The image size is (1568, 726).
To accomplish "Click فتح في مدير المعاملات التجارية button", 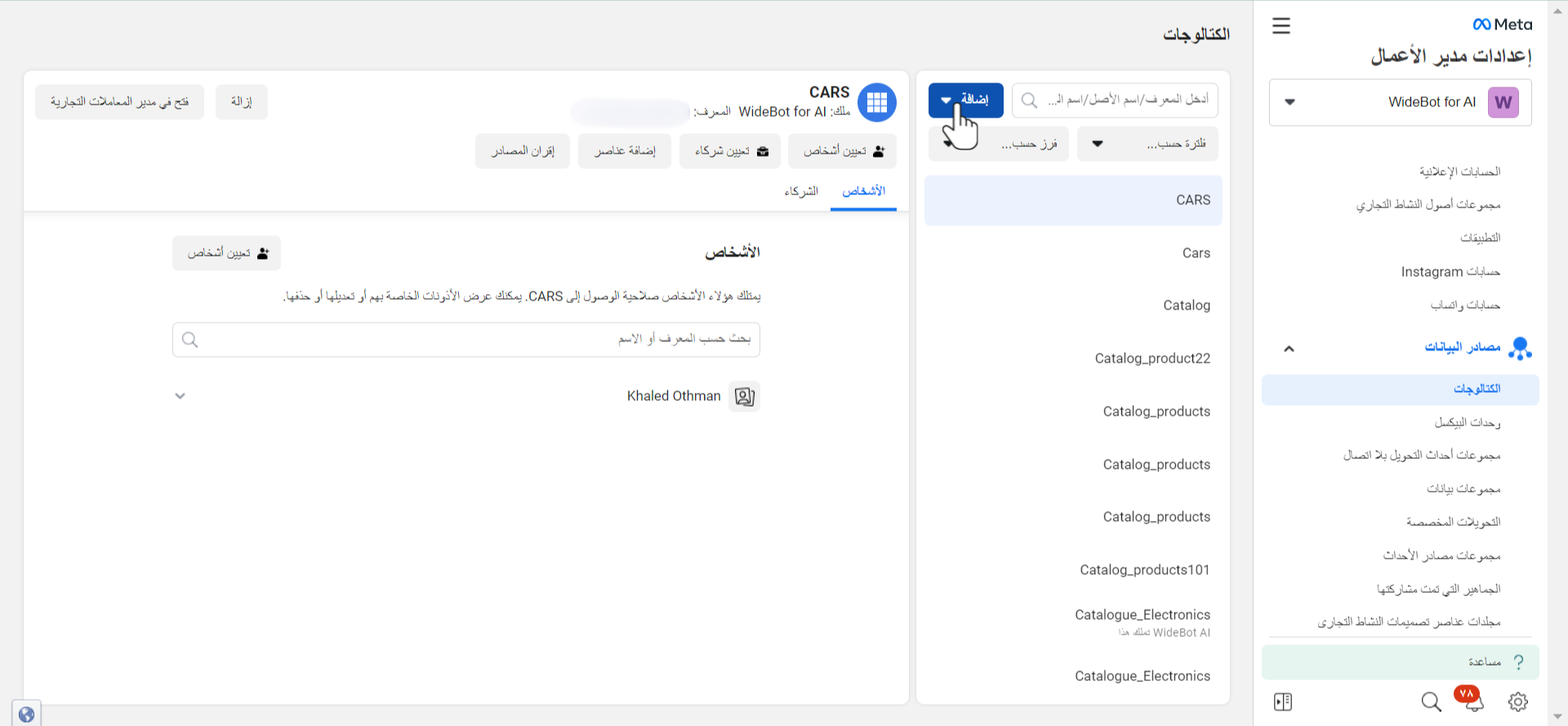I will click(119, 102).
